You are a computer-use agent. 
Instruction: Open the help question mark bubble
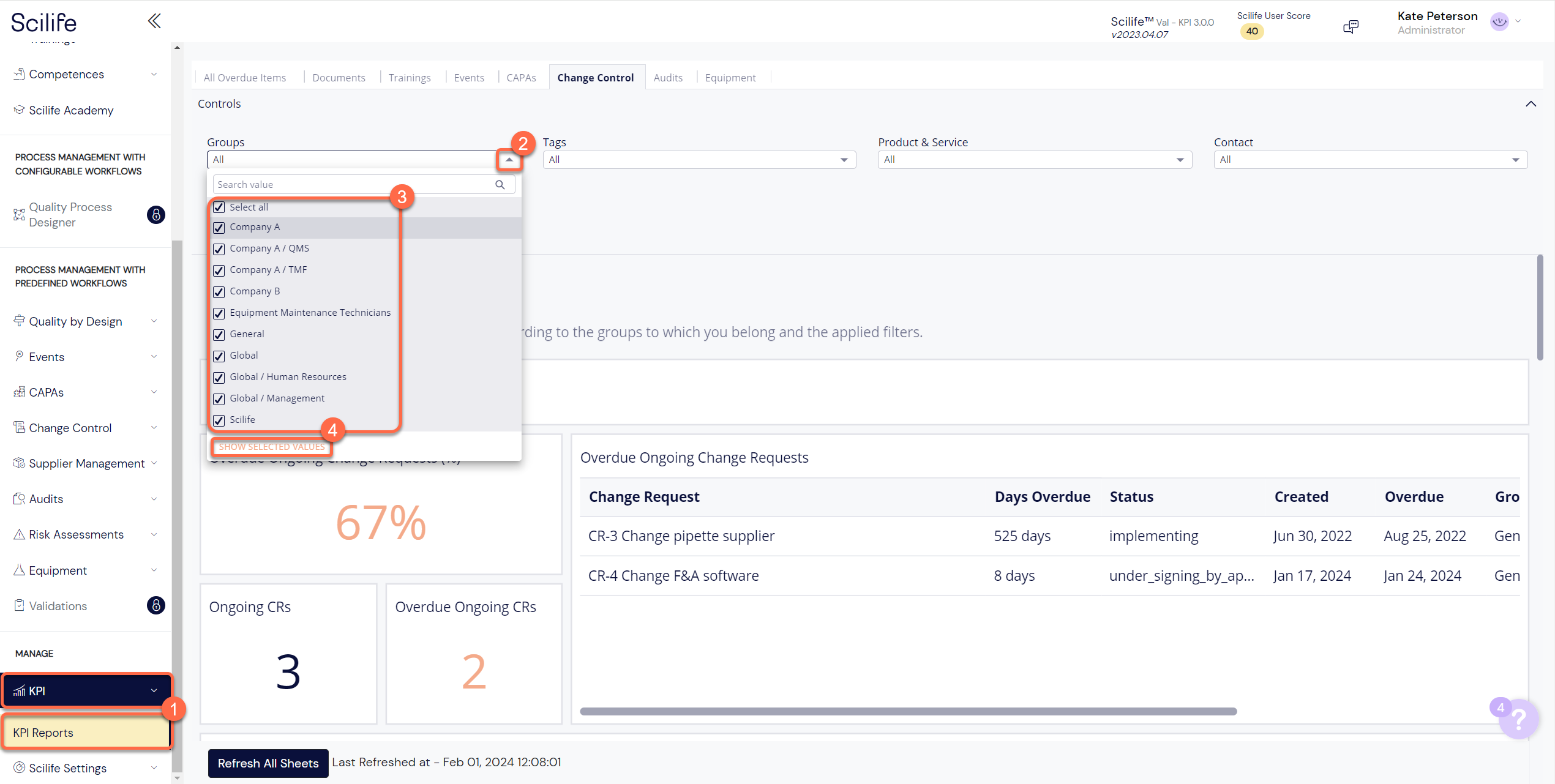pos(1519,718)
